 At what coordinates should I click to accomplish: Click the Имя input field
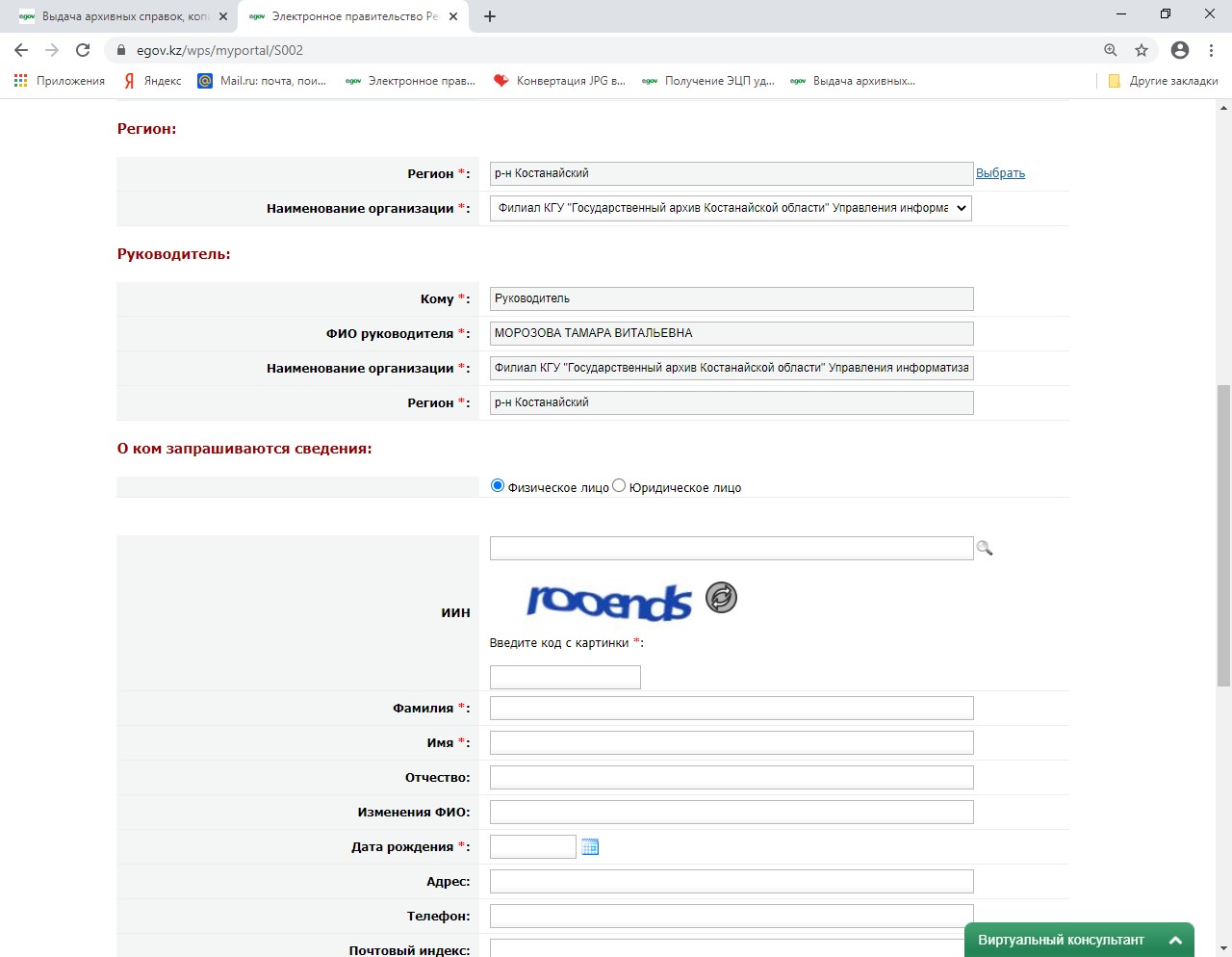[x=731, y=743]
